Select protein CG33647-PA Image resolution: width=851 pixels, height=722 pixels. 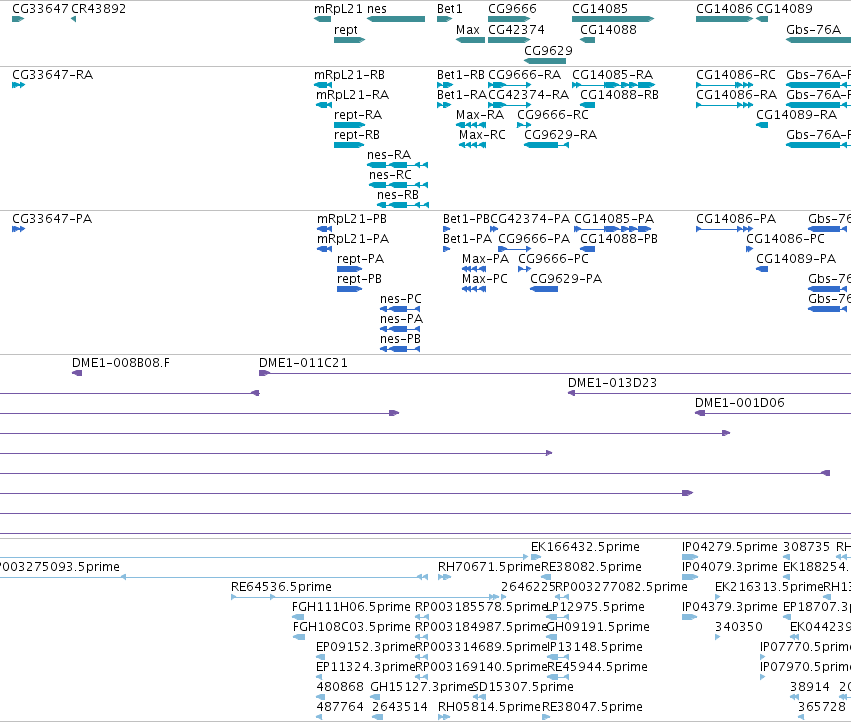52,219
